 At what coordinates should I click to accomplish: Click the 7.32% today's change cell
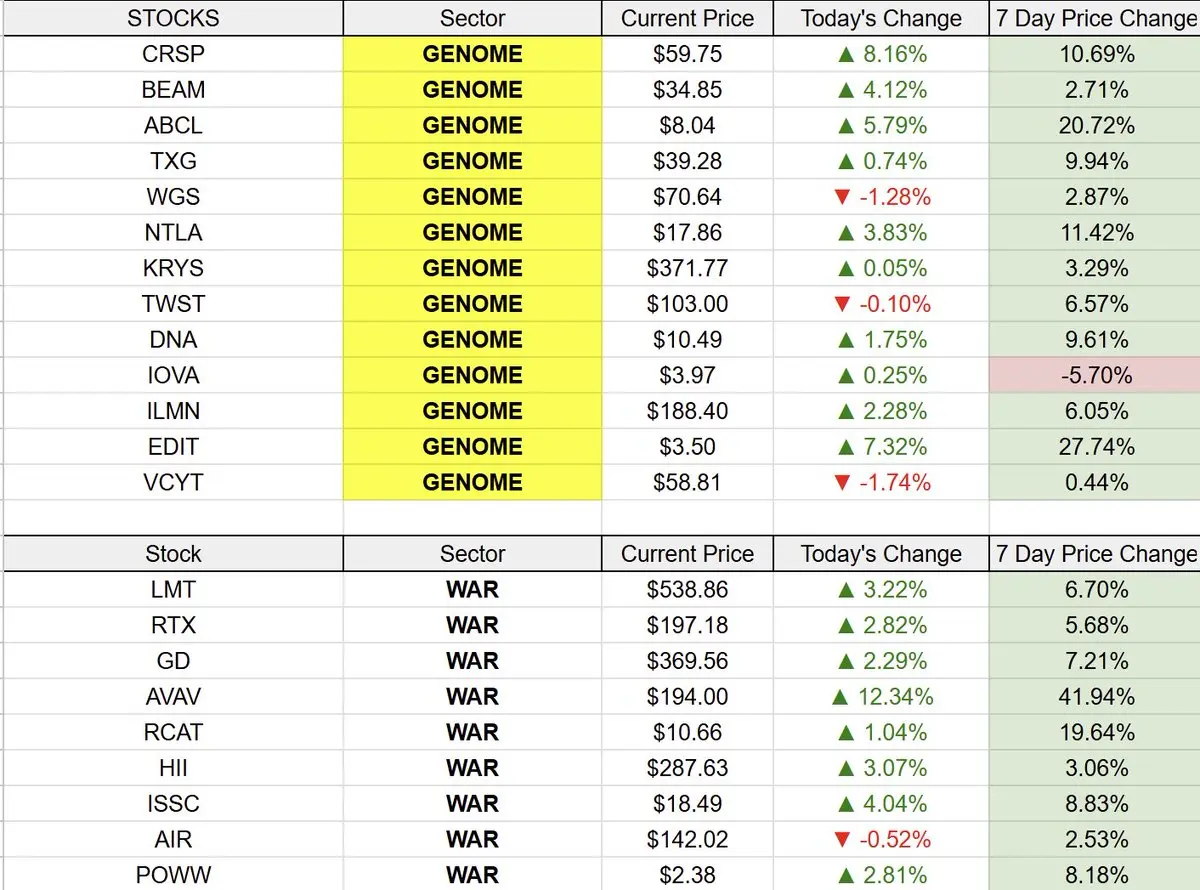point(881,447)
